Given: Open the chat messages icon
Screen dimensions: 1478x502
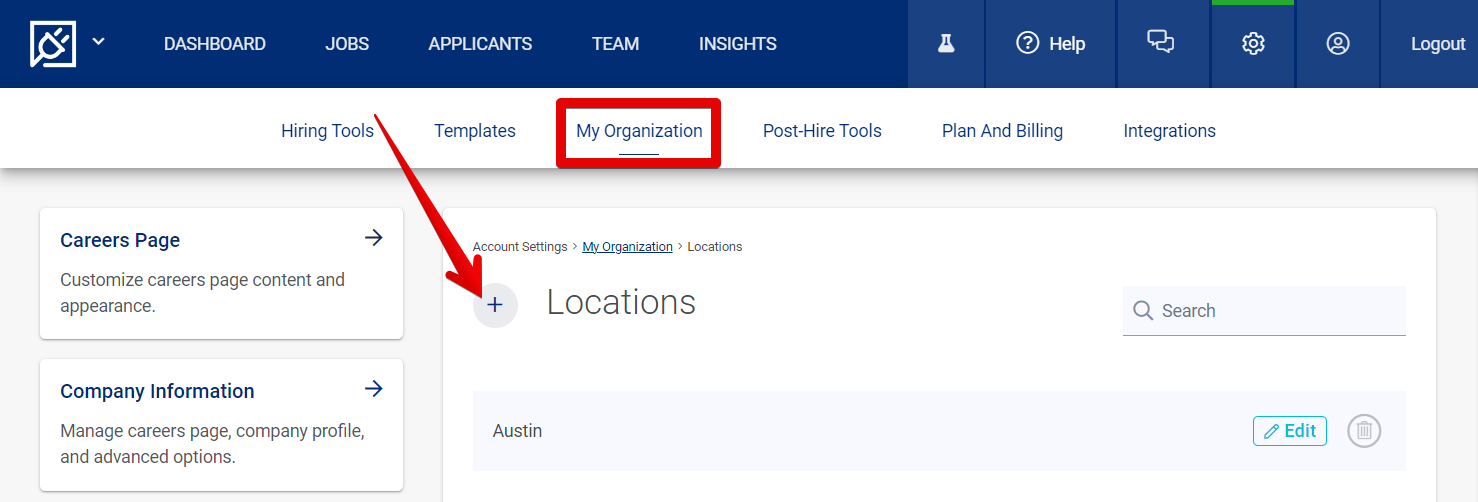Looking at the screenshot, I should pos(1160,43).
